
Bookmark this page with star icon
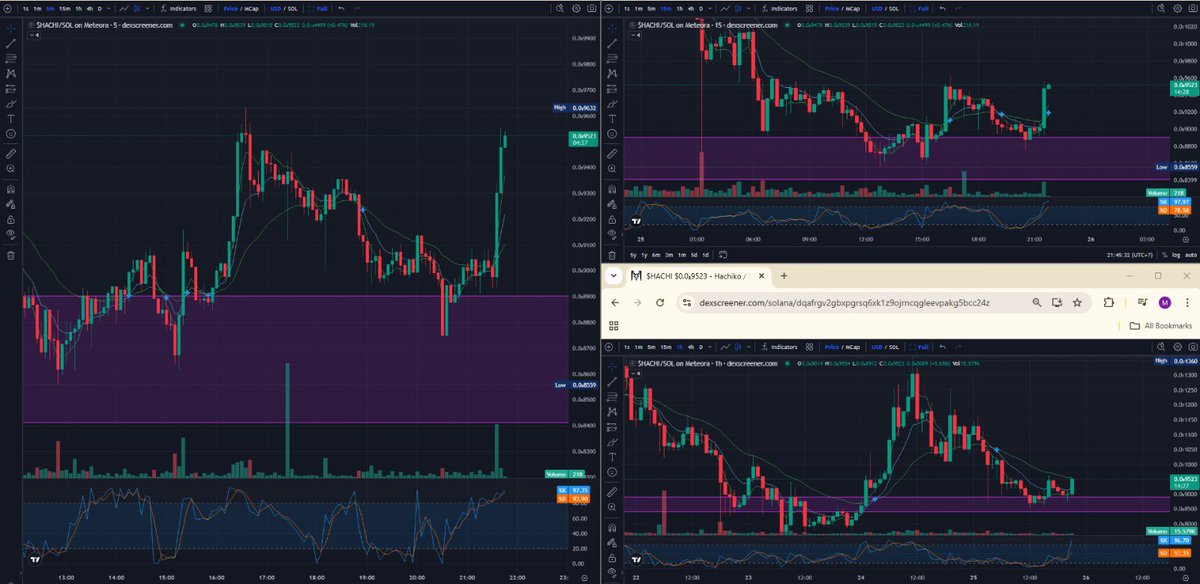click(x=1077, y=302)
